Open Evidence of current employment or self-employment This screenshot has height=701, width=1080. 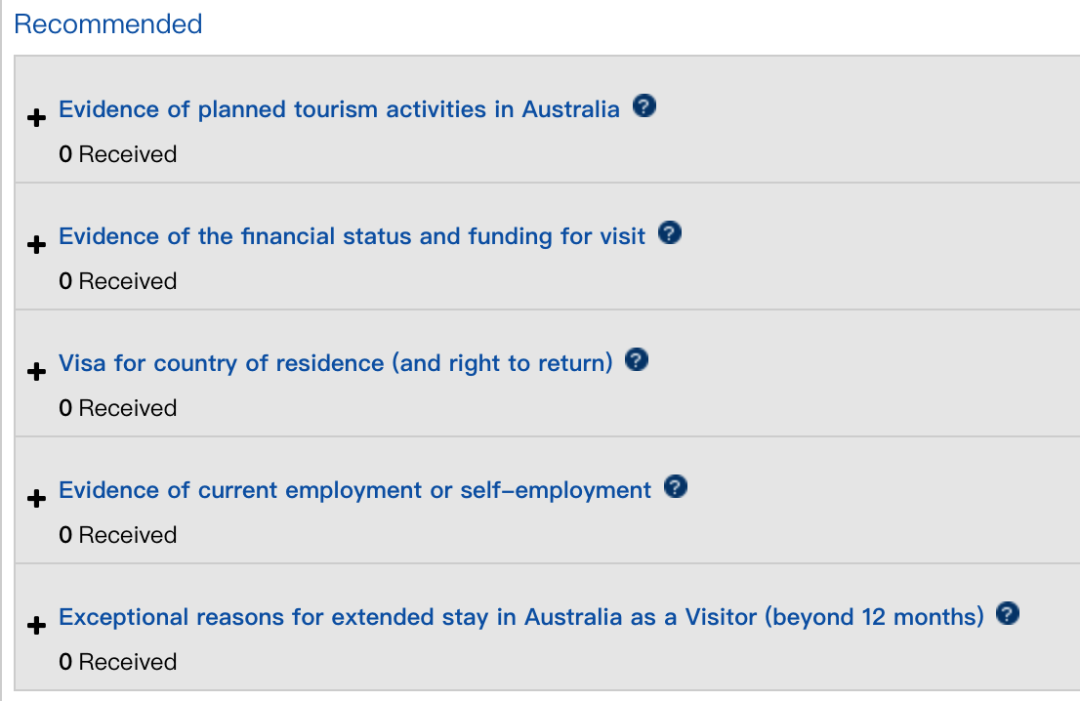coord(355,490)
